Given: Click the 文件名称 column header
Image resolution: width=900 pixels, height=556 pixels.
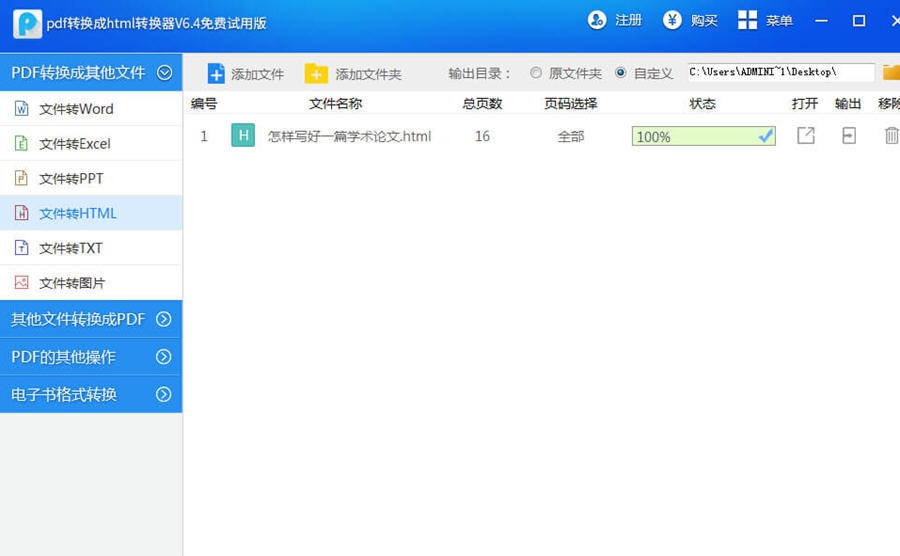Looking at the screenshot, I should tap(335, 103).
